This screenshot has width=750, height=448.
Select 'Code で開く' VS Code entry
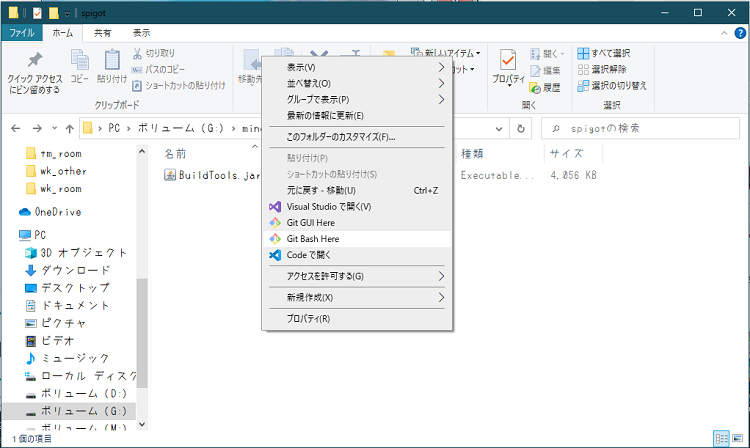tap(310, 255)
